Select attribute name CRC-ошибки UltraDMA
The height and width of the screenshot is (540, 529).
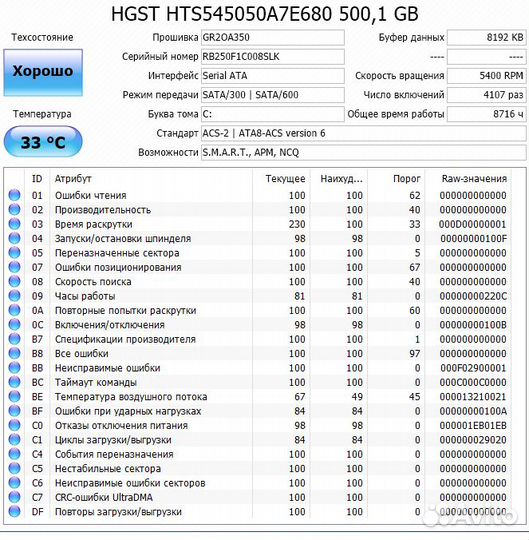tap(104, 498)
